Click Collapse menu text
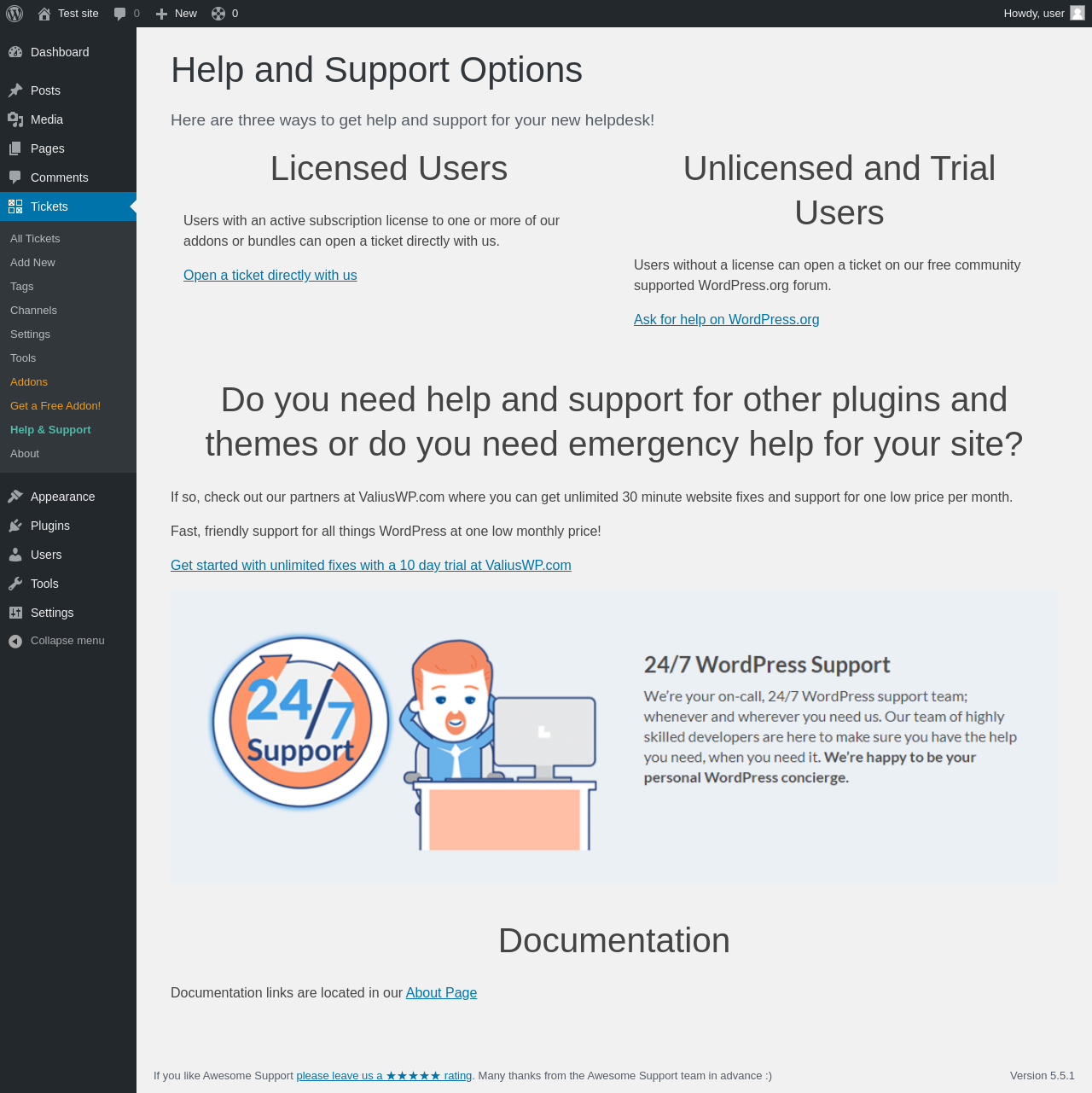Screen dimensions: 1092x1093 67,641
